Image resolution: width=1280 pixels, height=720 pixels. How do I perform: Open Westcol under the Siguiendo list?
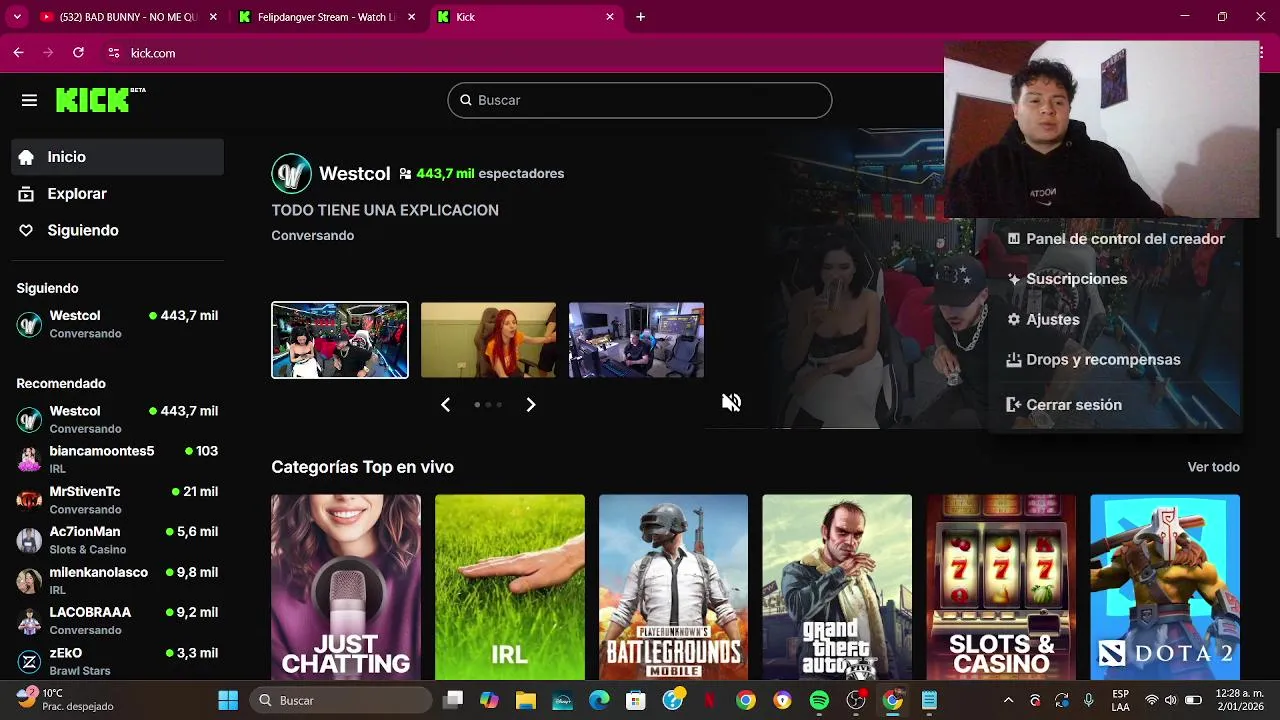click(x=118, y=324)
